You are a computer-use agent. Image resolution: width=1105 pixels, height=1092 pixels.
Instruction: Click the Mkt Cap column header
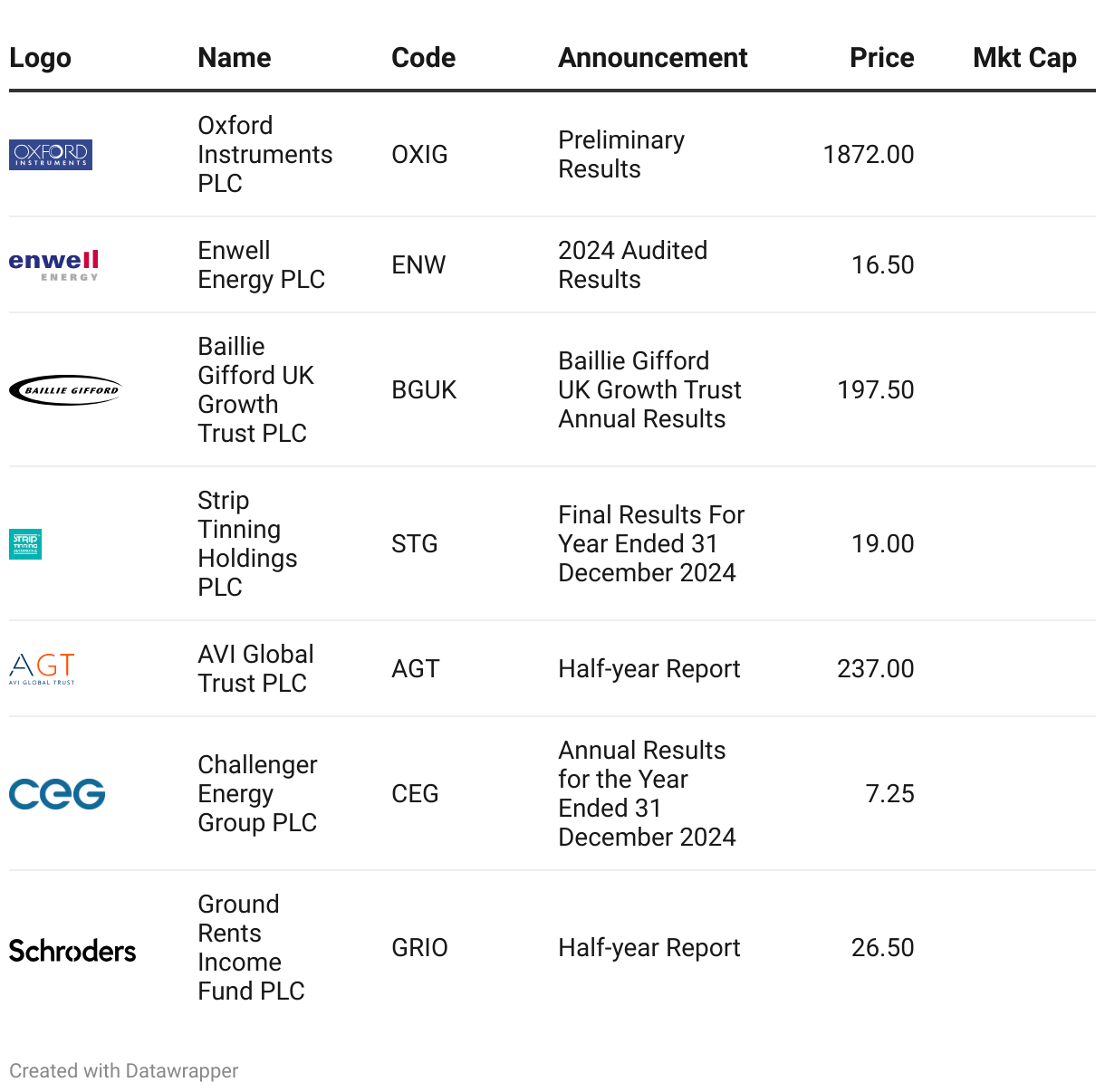tap(1024, 58)
